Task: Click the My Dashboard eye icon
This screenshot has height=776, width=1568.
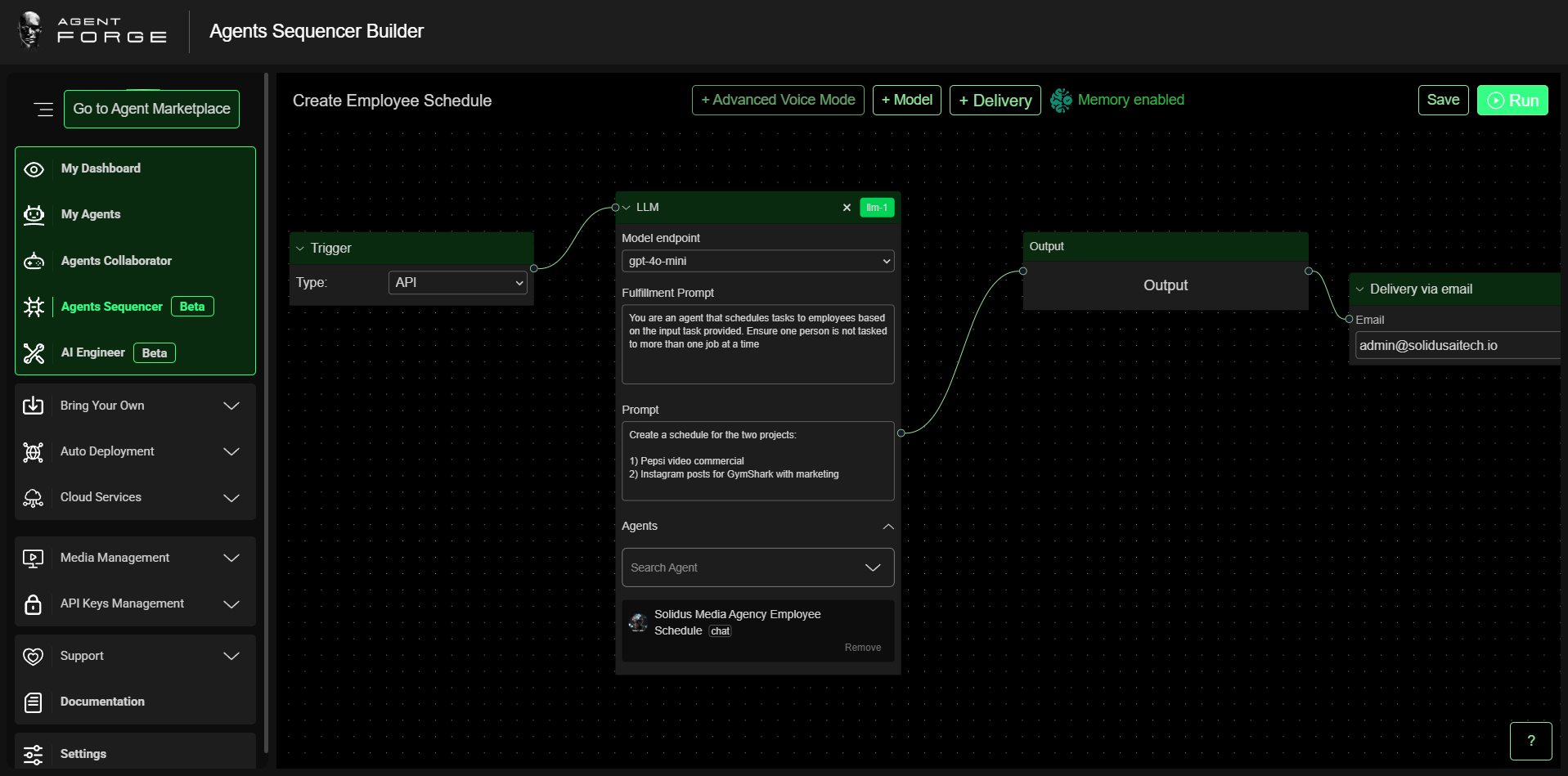Action: (34, 169)
